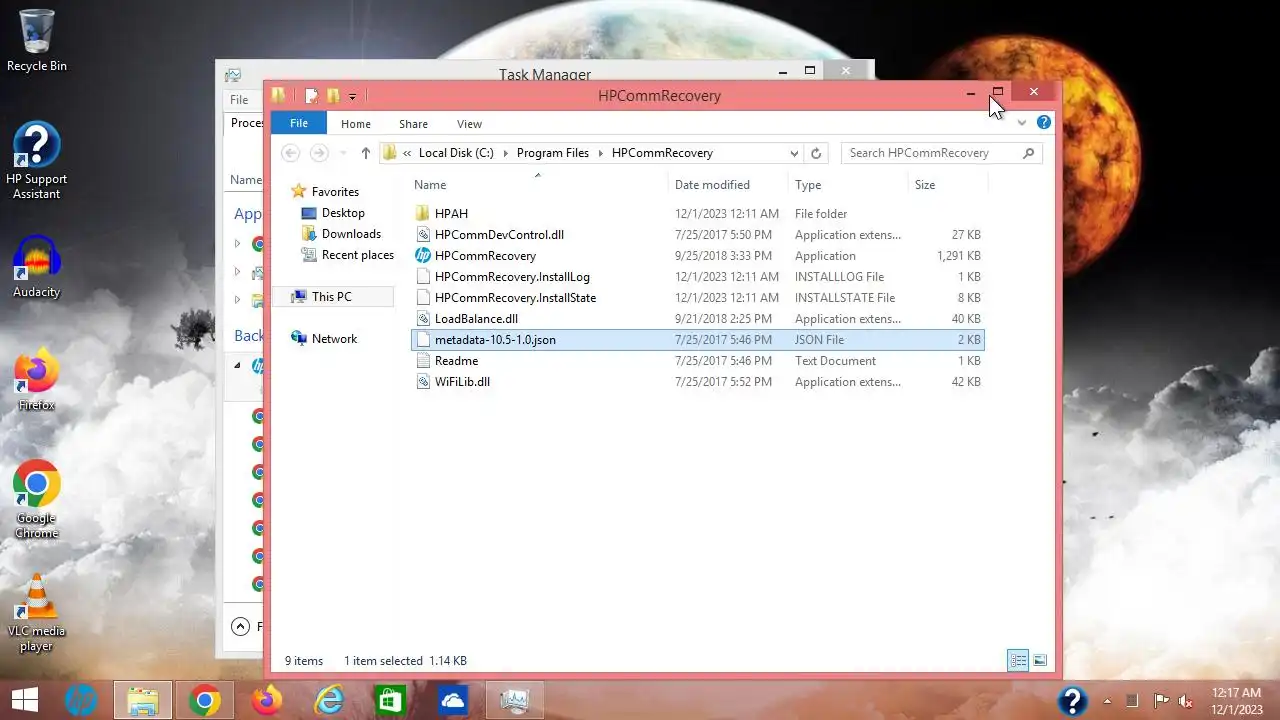Select the HPCommRecovery.InstallLog file
This screenshot has height=720, width=1280.
pyautogui.click(x=698, y=276)
